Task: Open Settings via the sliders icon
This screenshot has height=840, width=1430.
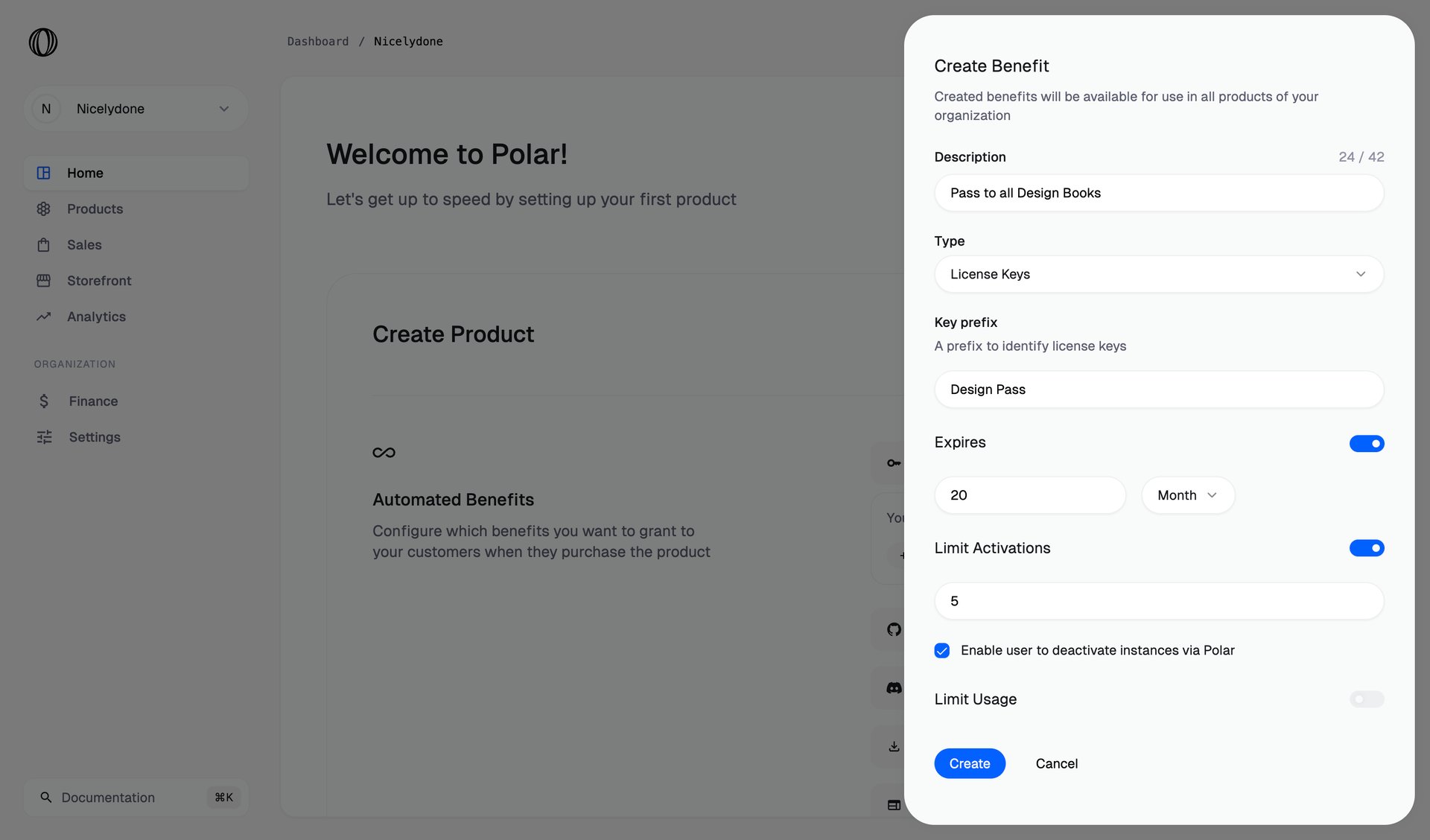Action: coord(43,437)
